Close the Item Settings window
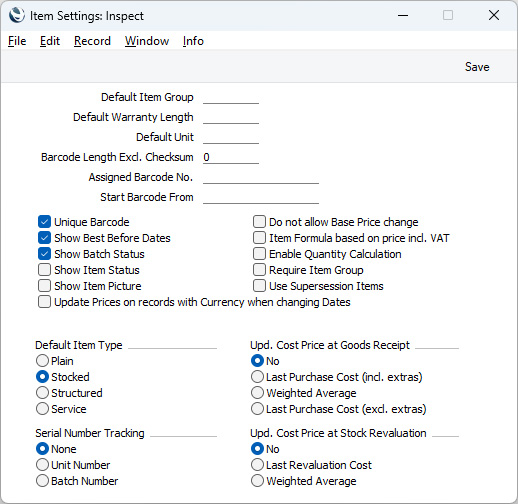The width and height of the screenshot is (518, 504). coord(494,15)
